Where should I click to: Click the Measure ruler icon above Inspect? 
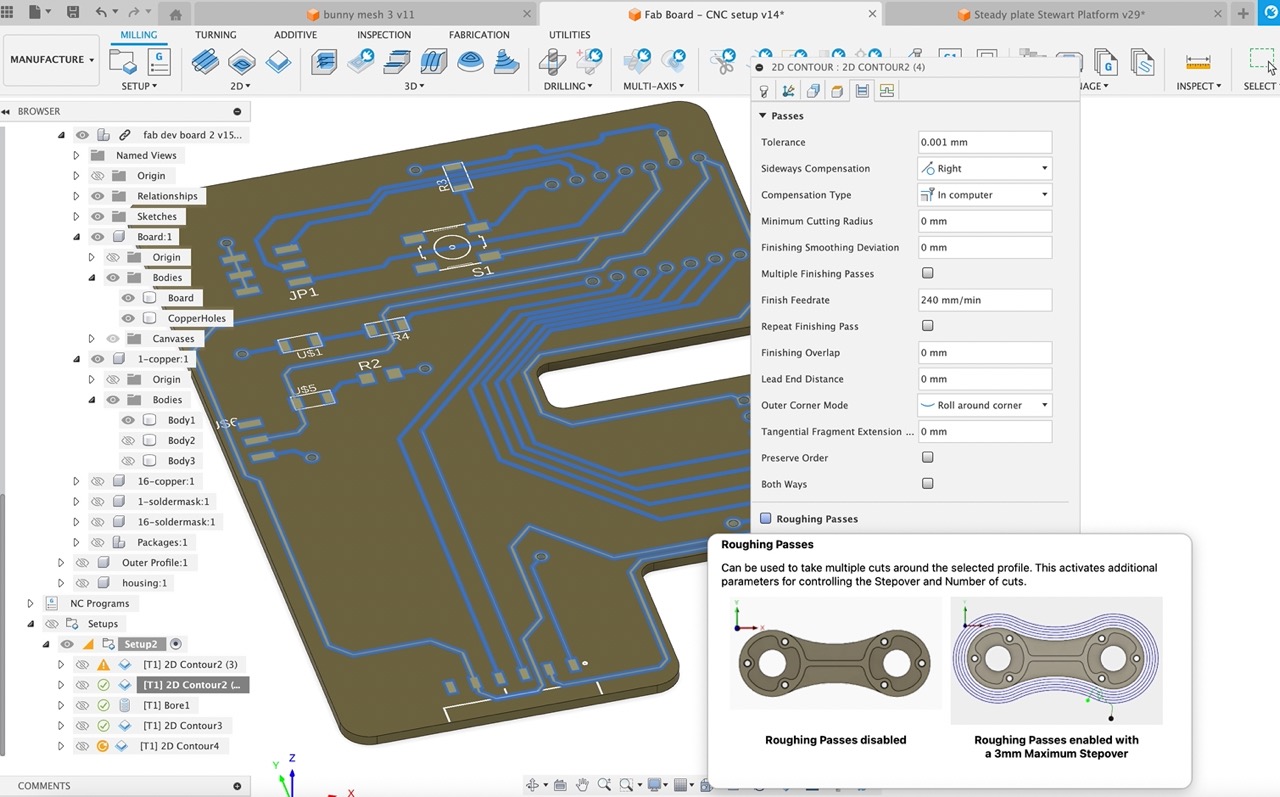pyautogui.click(x=1198, y=62)
